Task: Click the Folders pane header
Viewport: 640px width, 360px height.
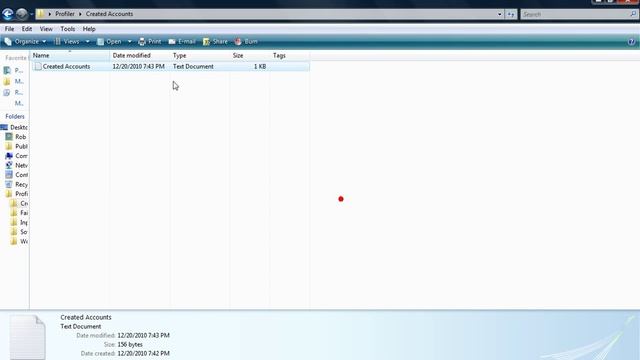Action: point(15,116)
